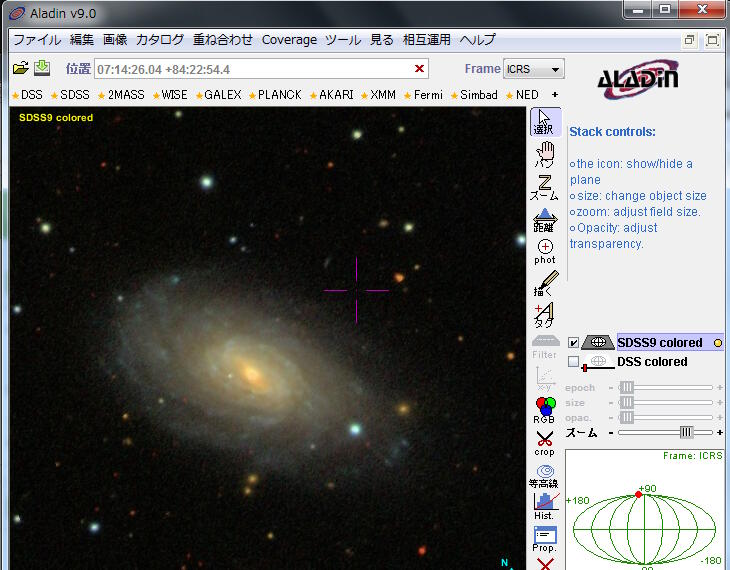Open the 等高線 contour tool
The image size is (730, 570).
pyautogui.click(x=544, y=475)
